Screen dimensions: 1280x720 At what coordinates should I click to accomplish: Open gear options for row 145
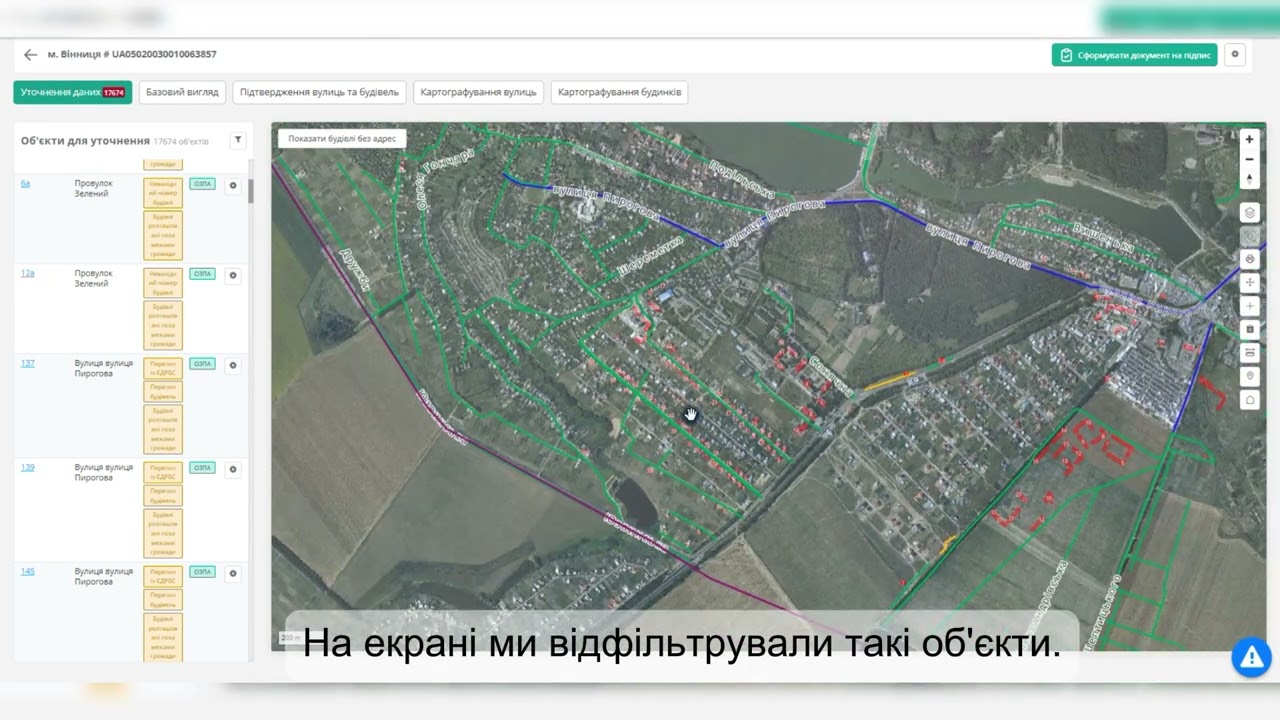point(233,573)
